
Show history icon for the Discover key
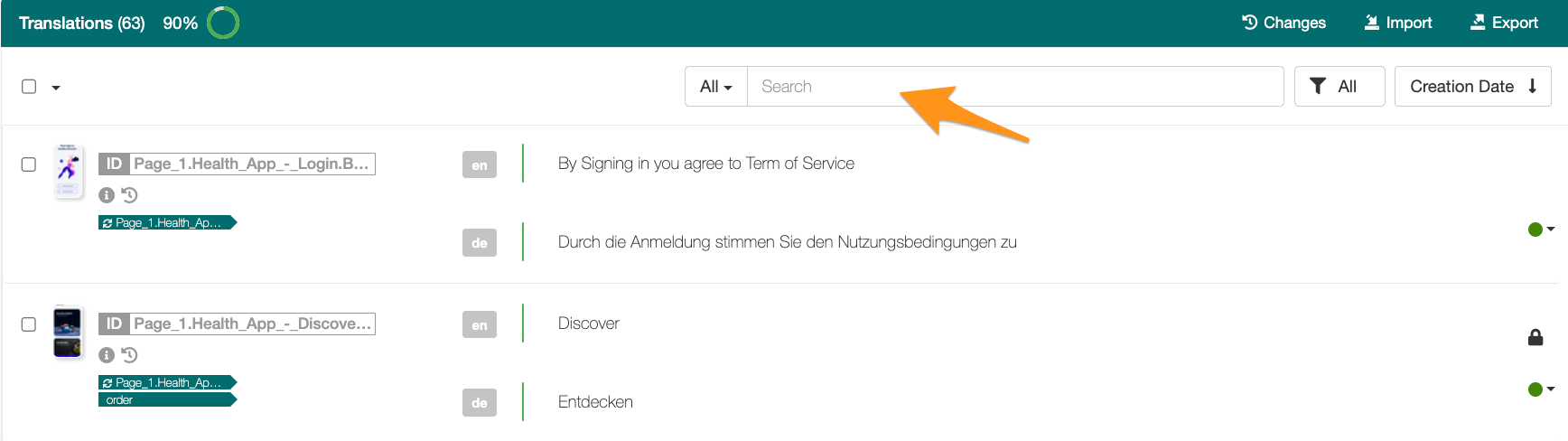[x=129, y=355]
